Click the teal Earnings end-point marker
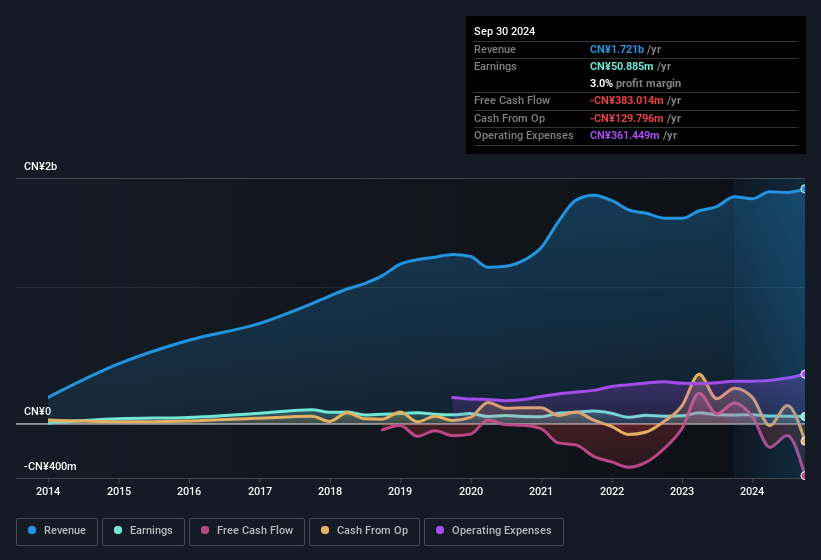The image size is (821, 560). (x=804, y=416)
